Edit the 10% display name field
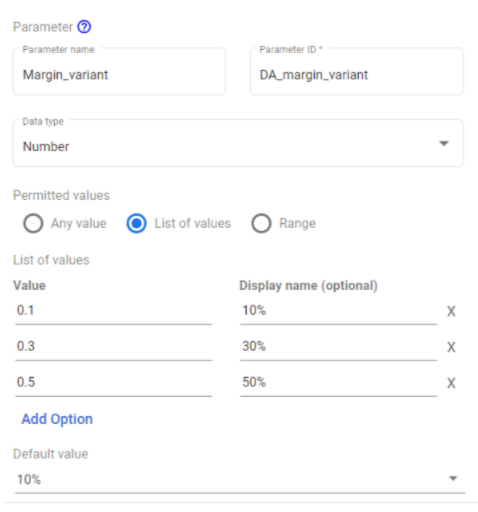 pos(338,311)
